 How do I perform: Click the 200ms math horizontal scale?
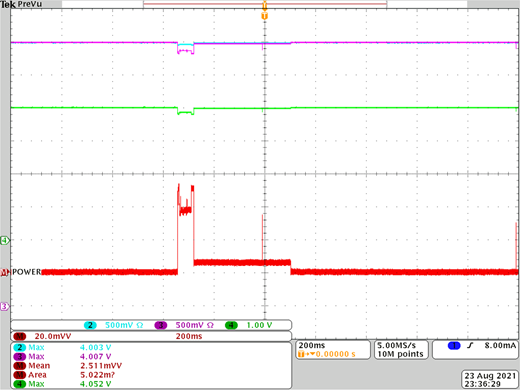click(x=189, y=336)
